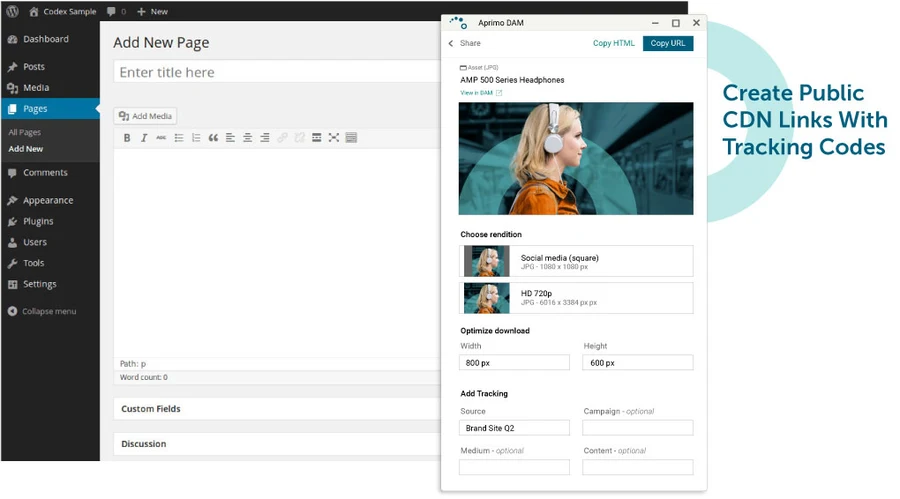Click the Medium optional field
The image size is (900, 499).
(514, 467)
